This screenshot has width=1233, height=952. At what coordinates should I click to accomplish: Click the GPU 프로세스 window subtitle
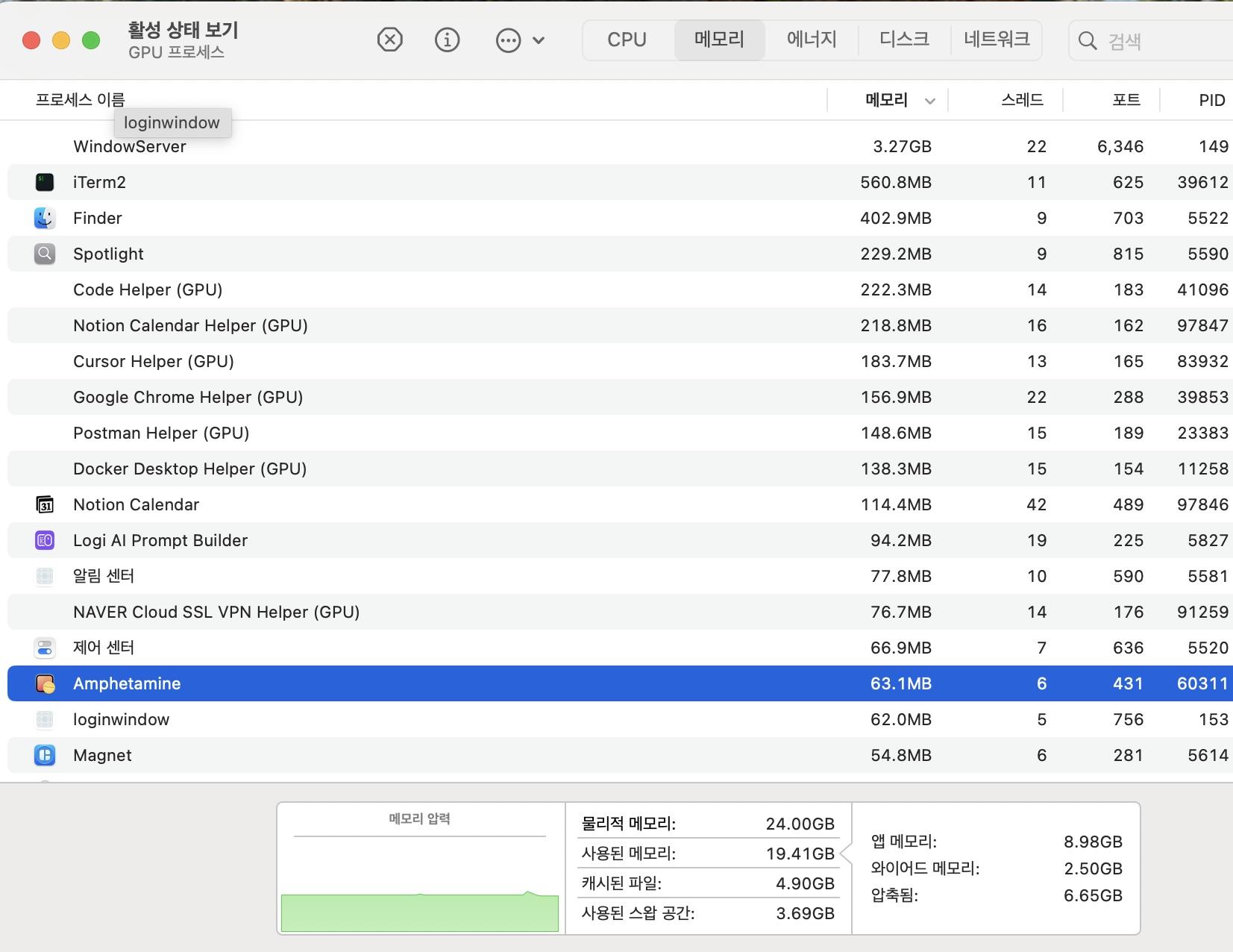(x=176, y=52)
